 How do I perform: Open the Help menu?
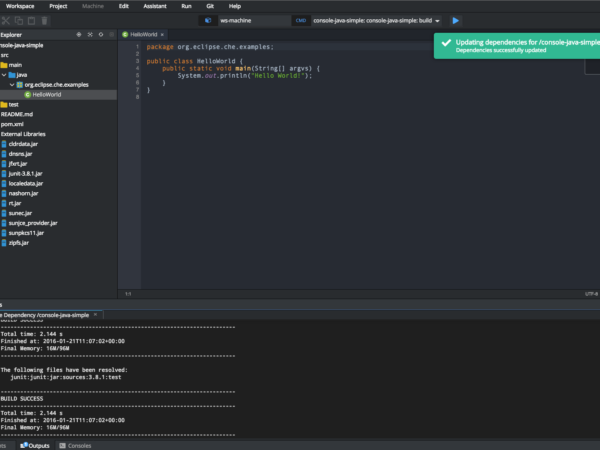pyautogui.click(x=235, y=6)
